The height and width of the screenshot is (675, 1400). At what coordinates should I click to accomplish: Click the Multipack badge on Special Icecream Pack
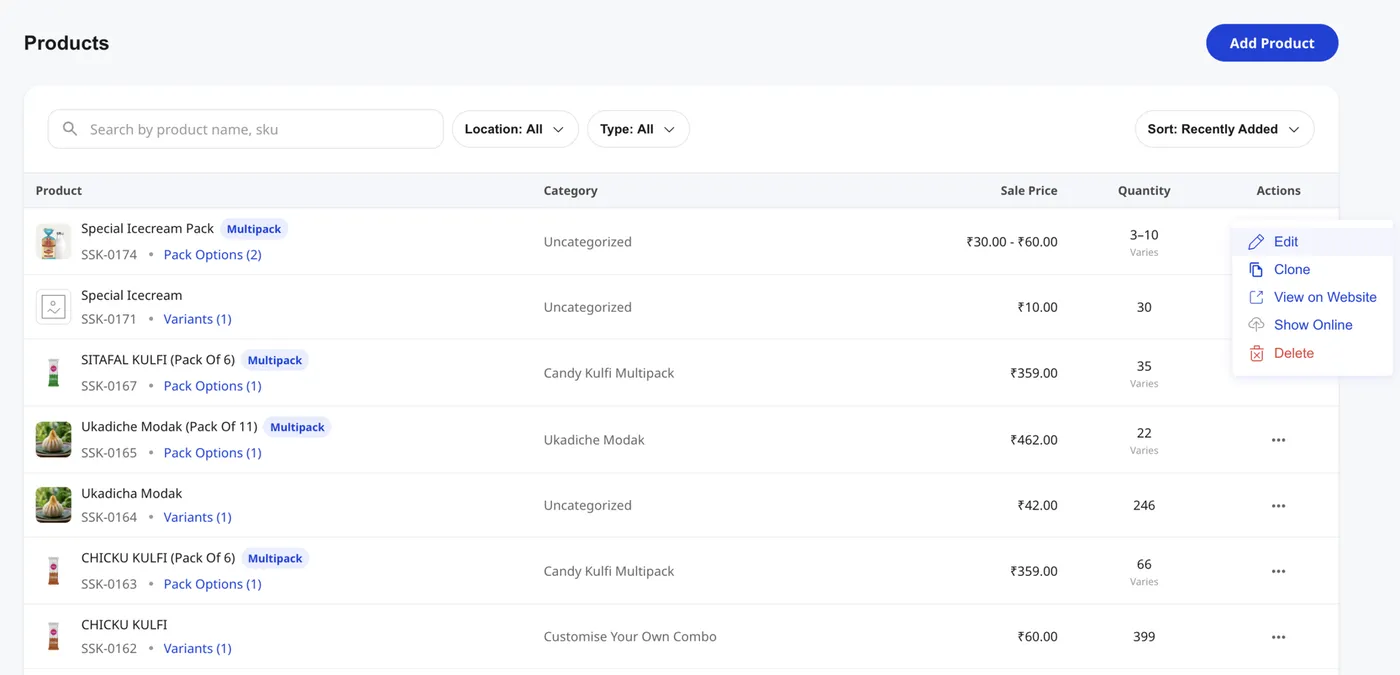click(x=254, y=229)
